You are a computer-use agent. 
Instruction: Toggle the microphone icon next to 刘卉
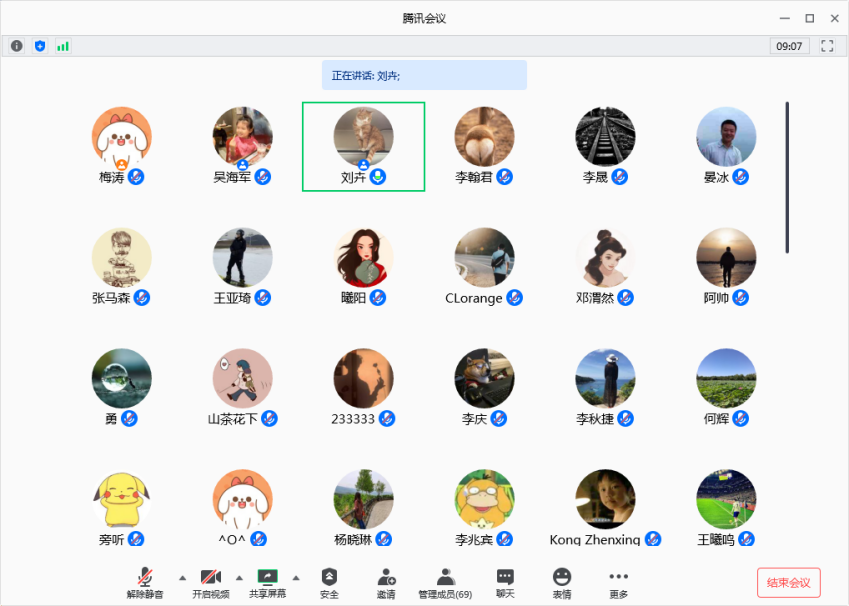(378, 177)
